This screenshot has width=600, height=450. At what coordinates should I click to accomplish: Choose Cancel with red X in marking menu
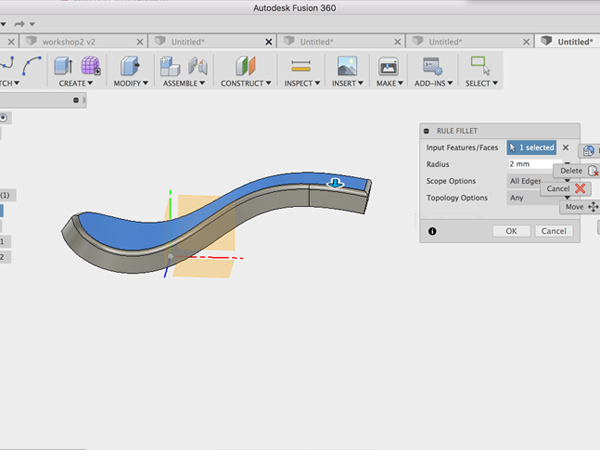pyautogui.click(x=566, y=188)
